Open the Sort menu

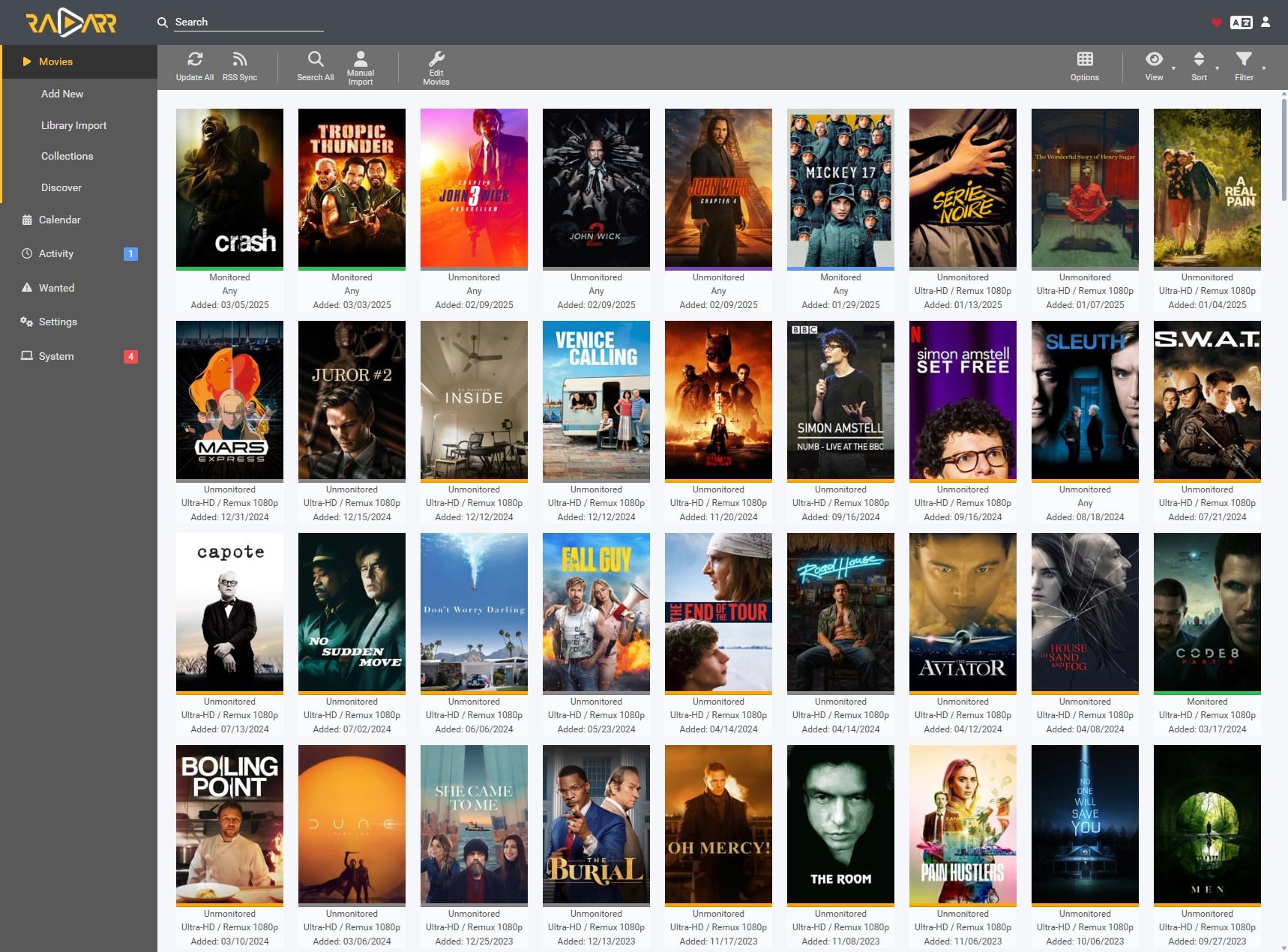click(1200, 67)
